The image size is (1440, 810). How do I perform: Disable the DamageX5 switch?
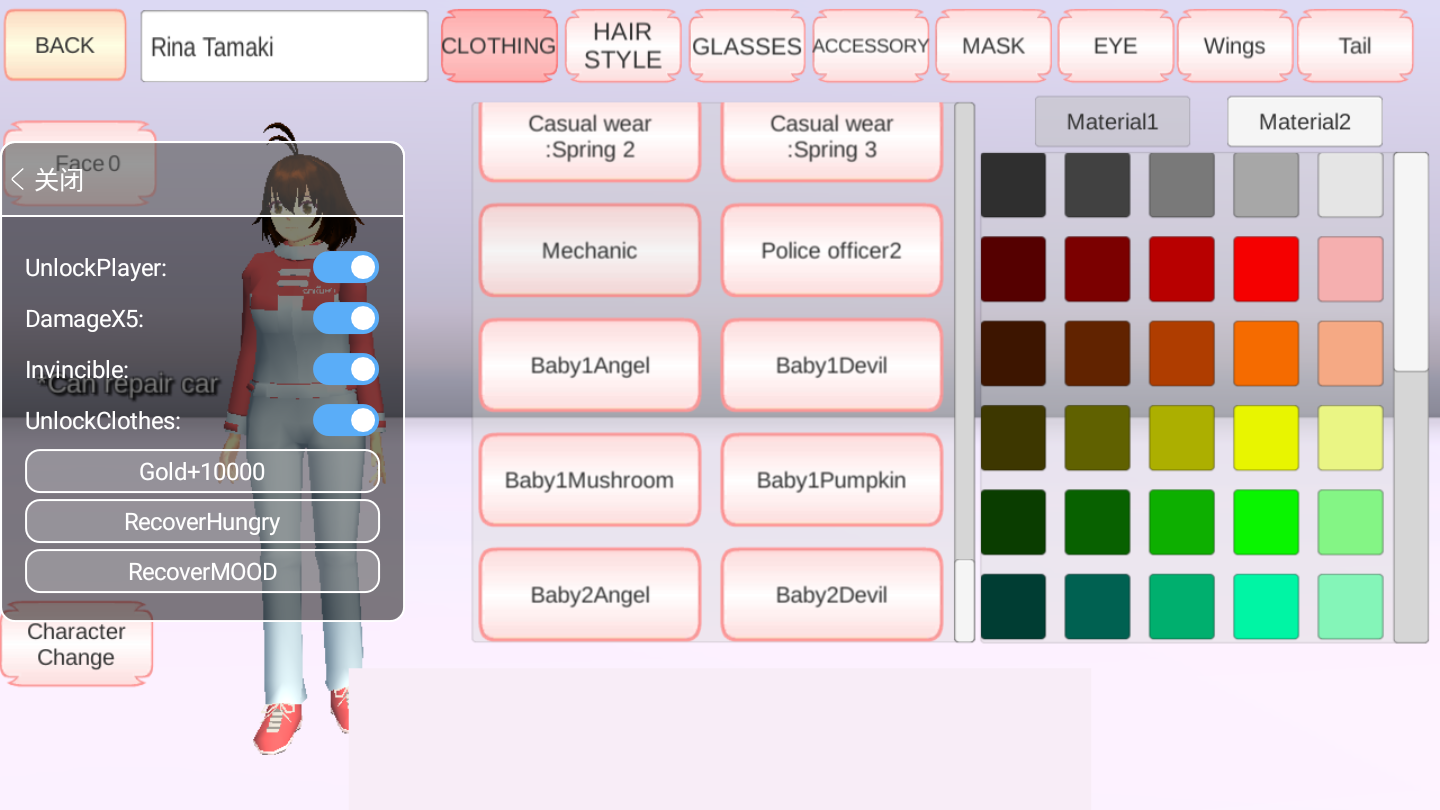pos(346,318)
